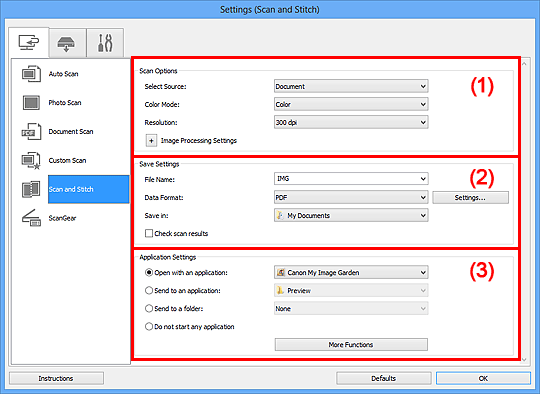
Task: Click the Photo Scan icon
Action: pos(31,103)
